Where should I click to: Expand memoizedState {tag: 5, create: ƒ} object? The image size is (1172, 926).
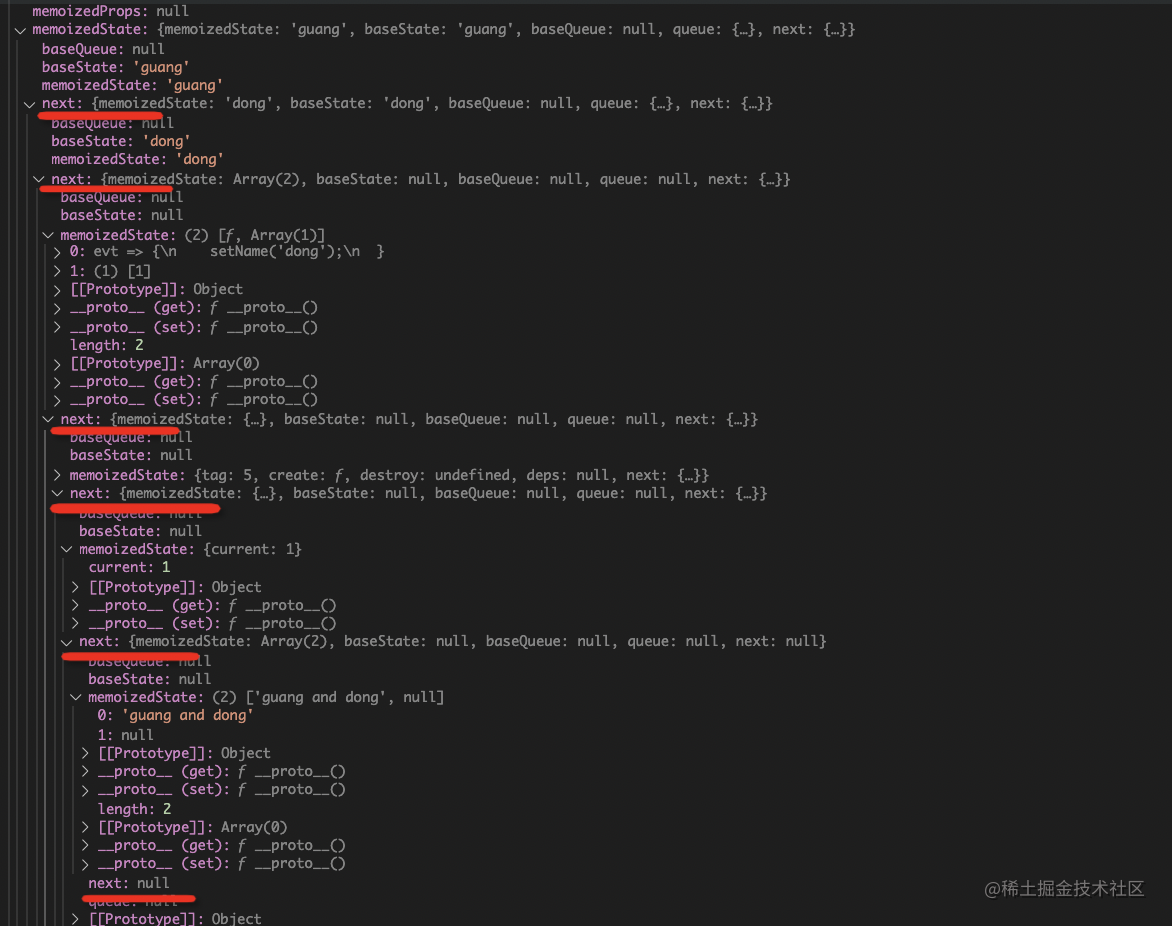[x=58, y=475]
